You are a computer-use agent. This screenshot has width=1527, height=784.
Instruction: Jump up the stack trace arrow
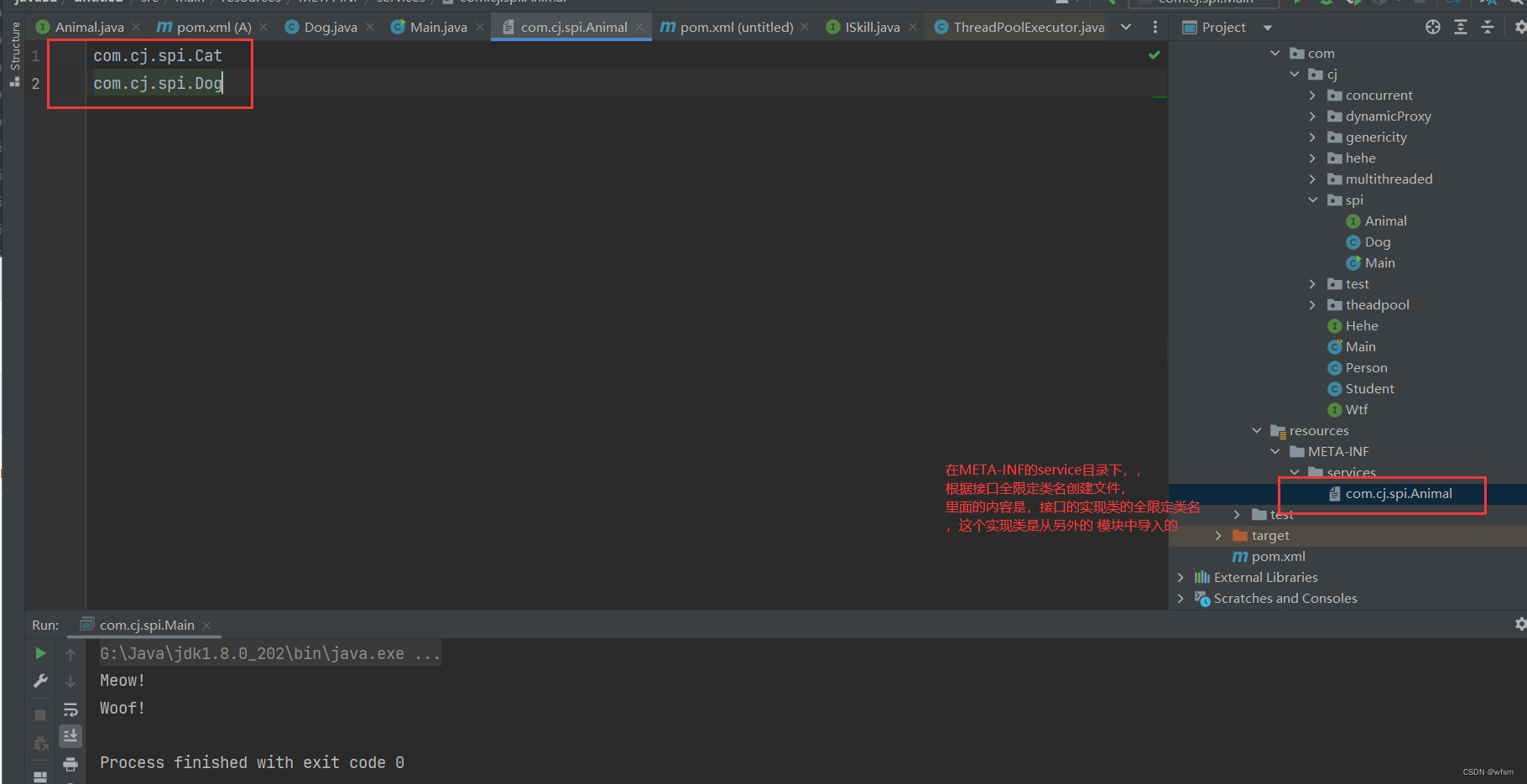click(70, 654)
